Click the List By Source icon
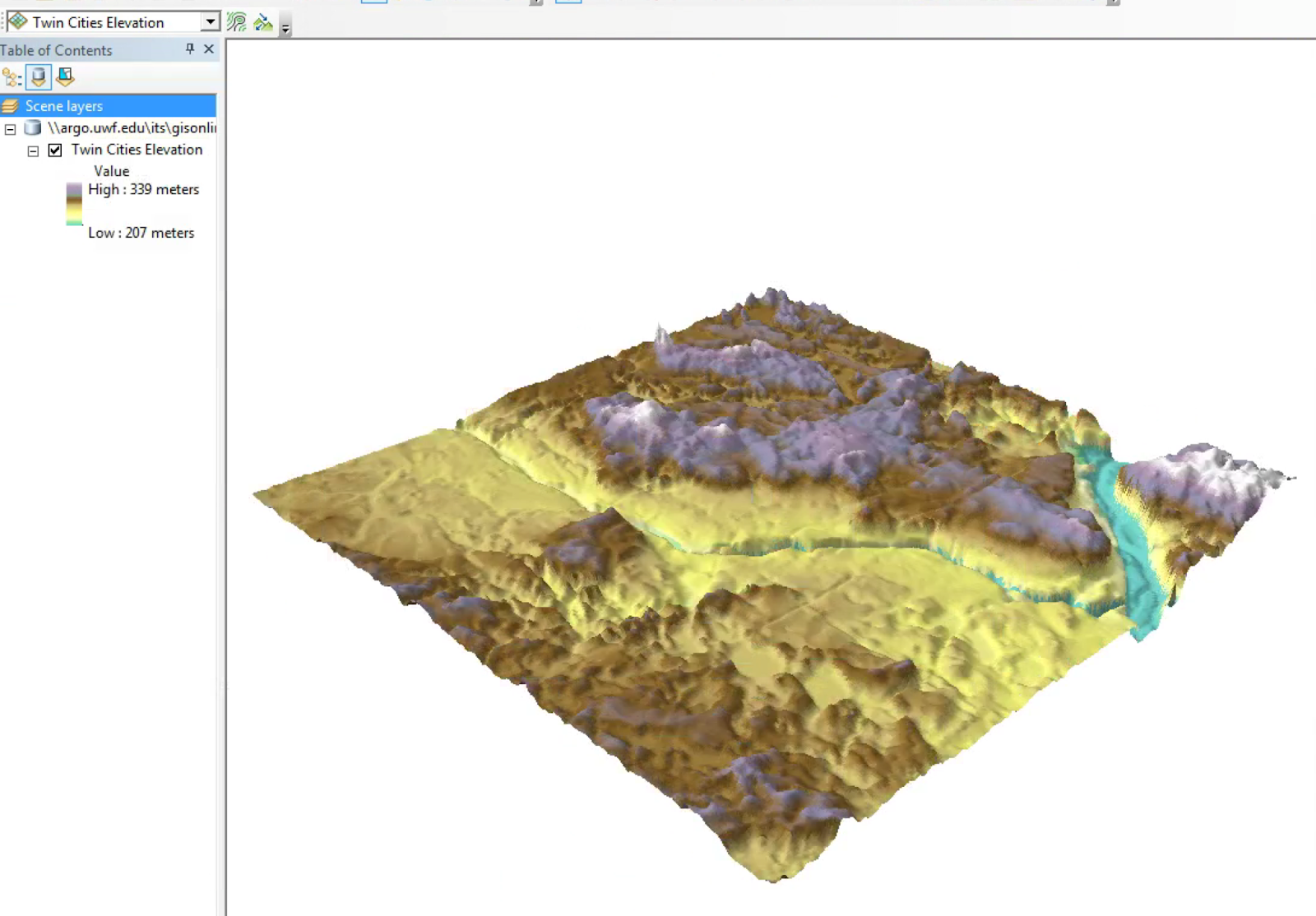The height and width of the screenshot is (916, 1316). pos(39,77)
